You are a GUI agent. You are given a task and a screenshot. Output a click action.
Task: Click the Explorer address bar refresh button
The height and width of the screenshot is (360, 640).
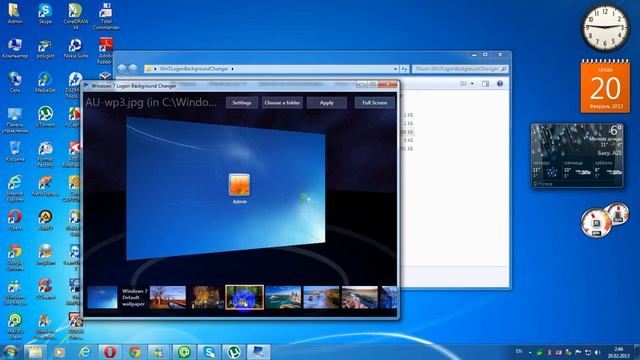(x=404, y=69)
